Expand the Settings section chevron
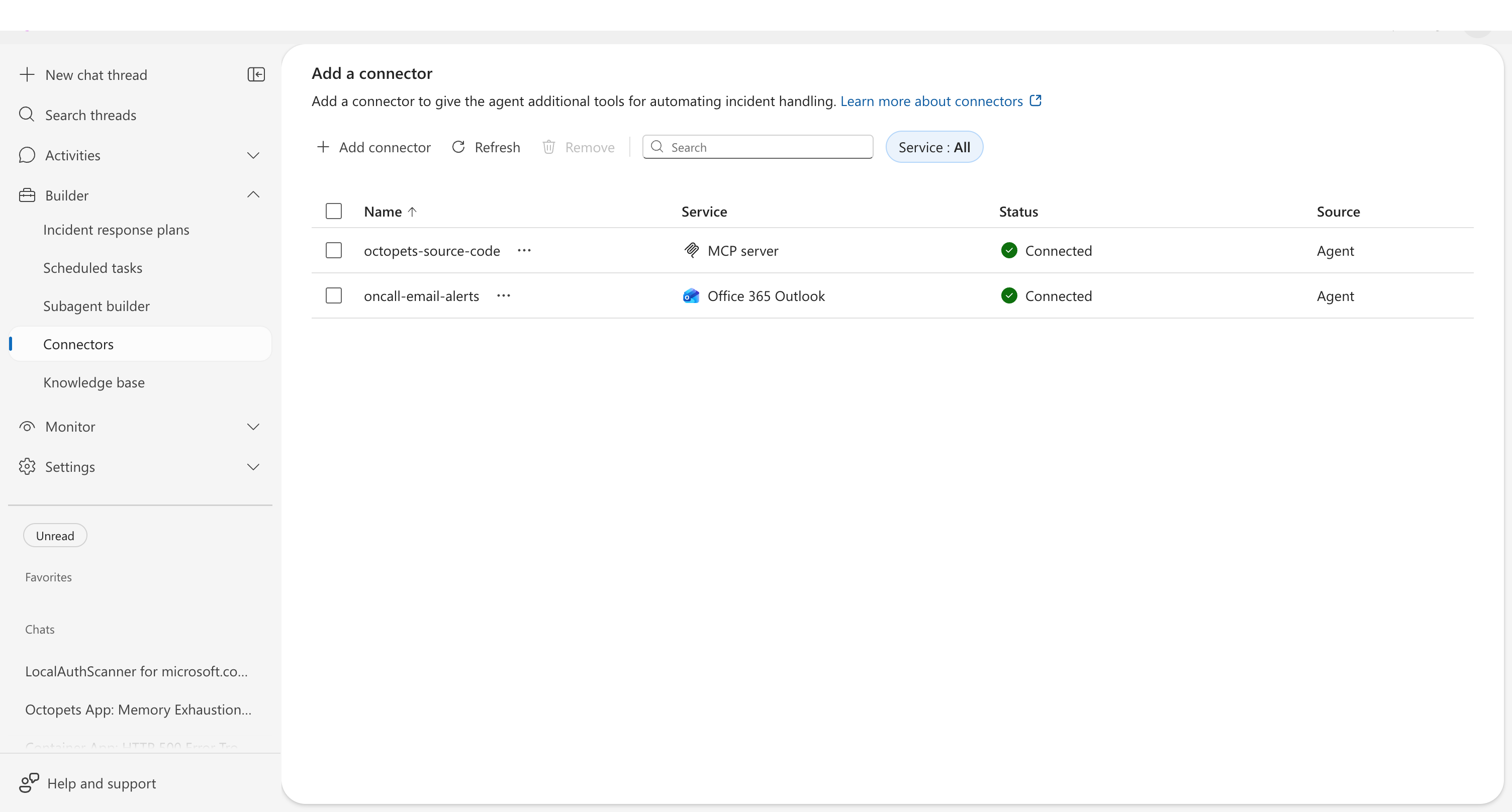Viewport: 1512px width, 812px height. (253, 466)
